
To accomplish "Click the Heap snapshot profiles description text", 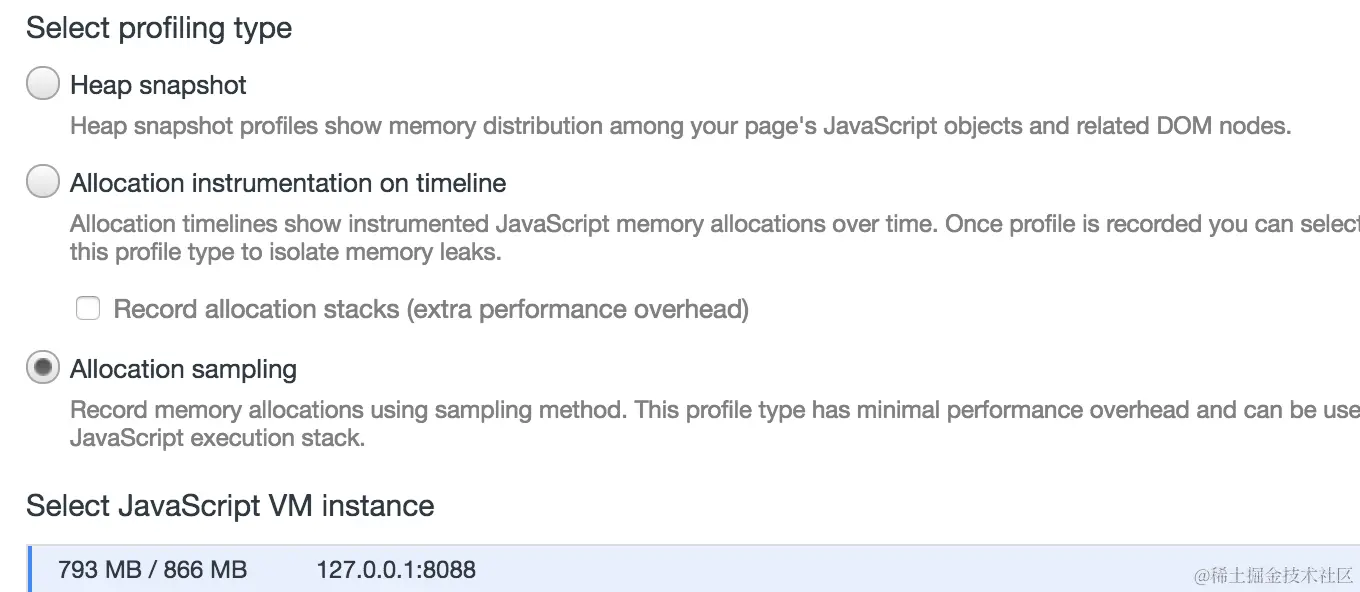I will click(680, 126).
